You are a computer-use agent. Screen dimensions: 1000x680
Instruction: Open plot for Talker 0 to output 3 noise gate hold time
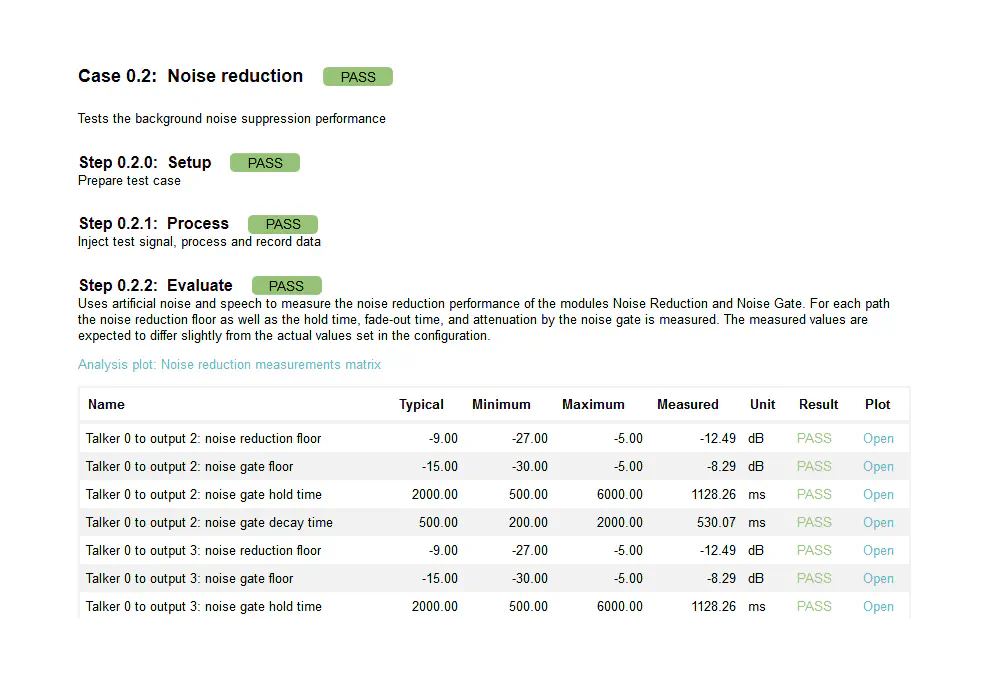(x=878, y=607)
